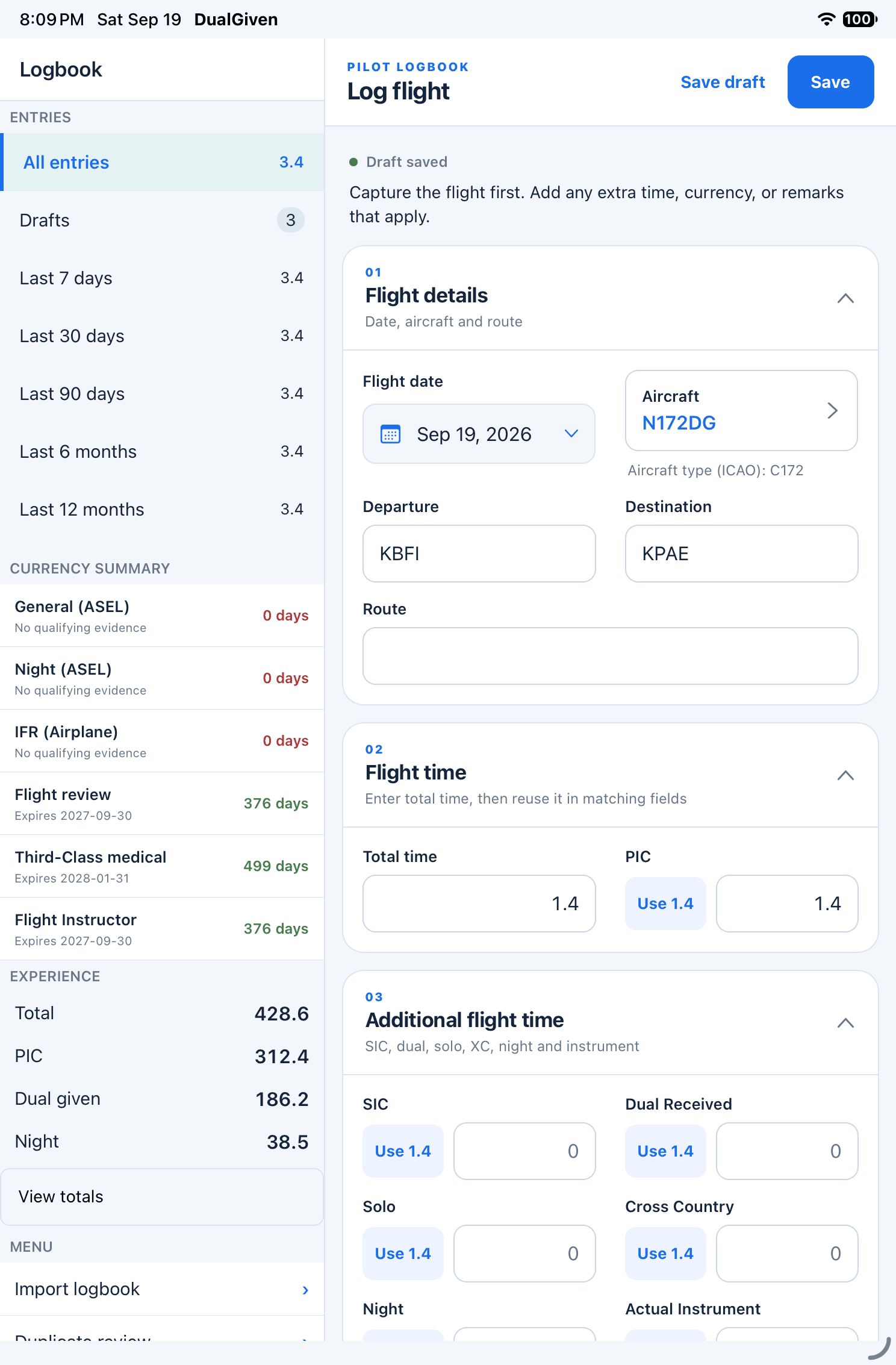The height and width of the screenshot is (1365, 896).
Task: Use 1.4 for SIC time
Action: click(403, 1151)
